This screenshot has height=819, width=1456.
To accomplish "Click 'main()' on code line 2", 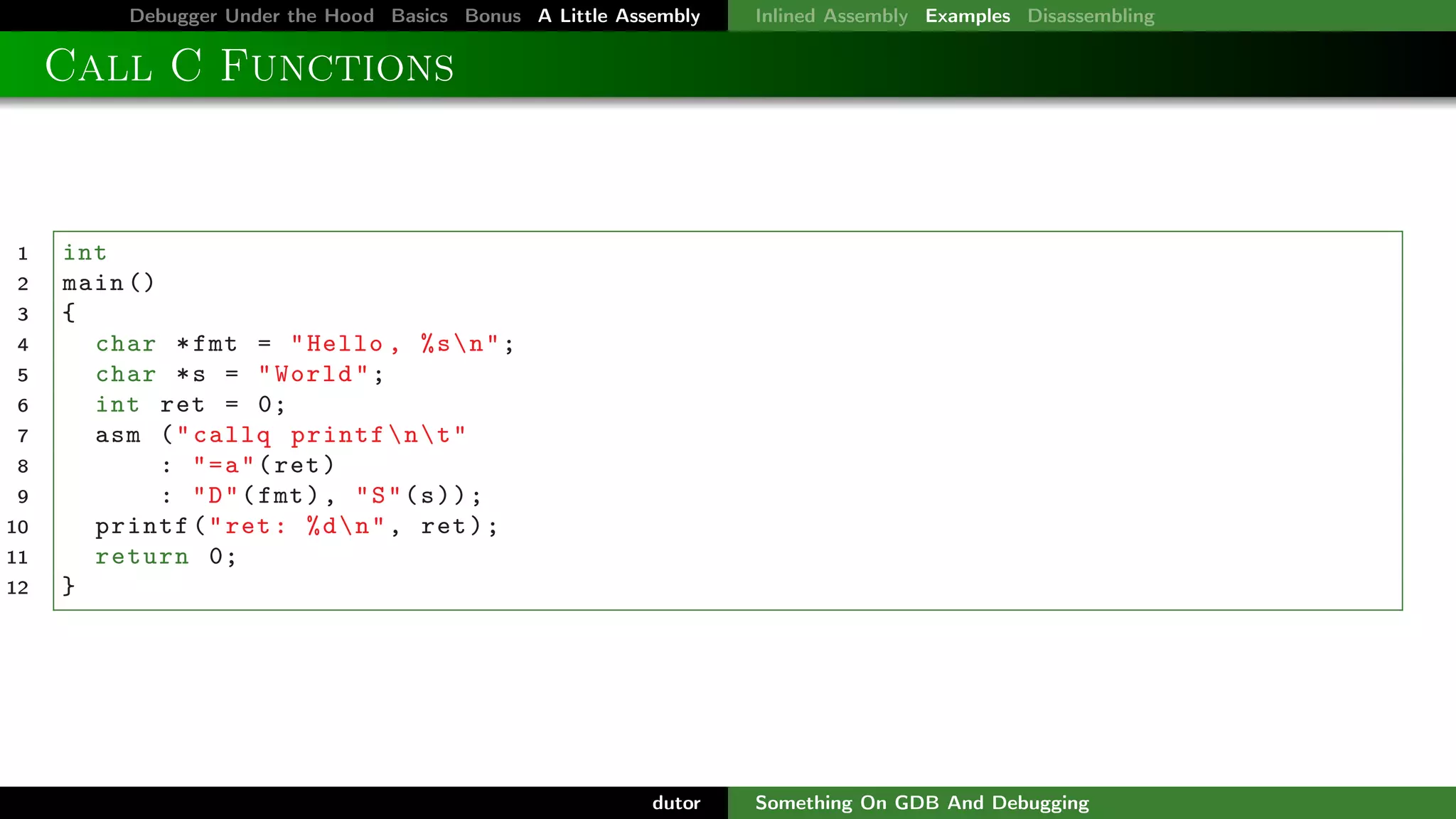I will 108,283.
